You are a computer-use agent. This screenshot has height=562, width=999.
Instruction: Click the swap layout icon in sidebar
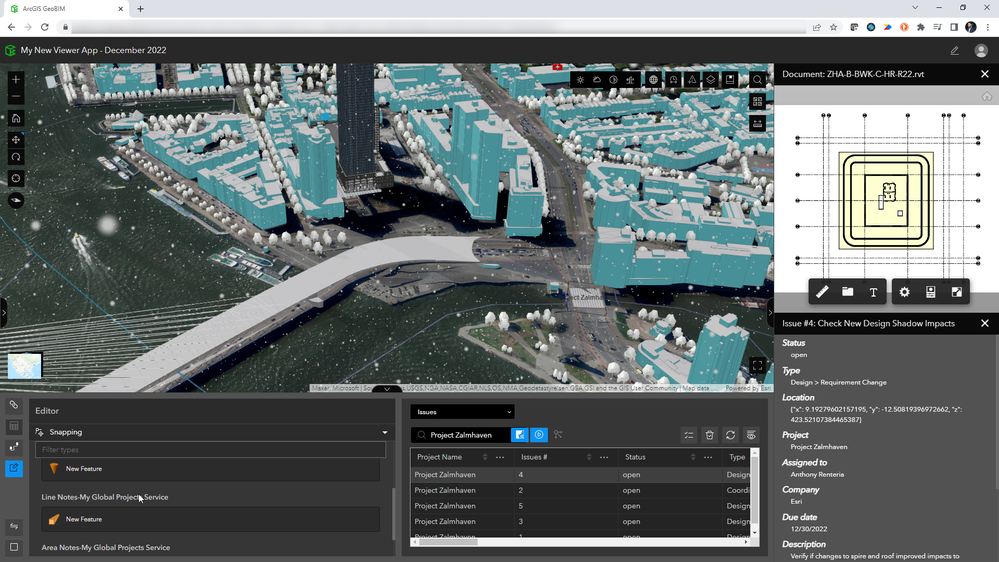point(14,526)
